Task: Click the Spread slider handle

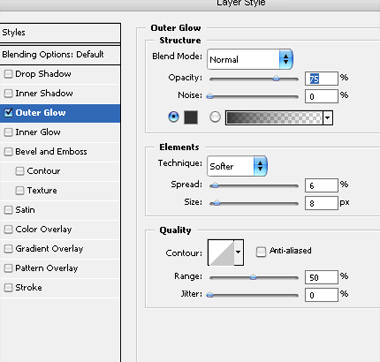Action: [215, 185]
